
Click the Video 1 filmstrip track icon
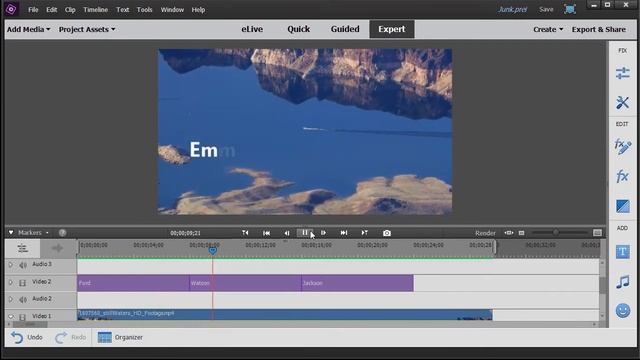click(23, 316)
